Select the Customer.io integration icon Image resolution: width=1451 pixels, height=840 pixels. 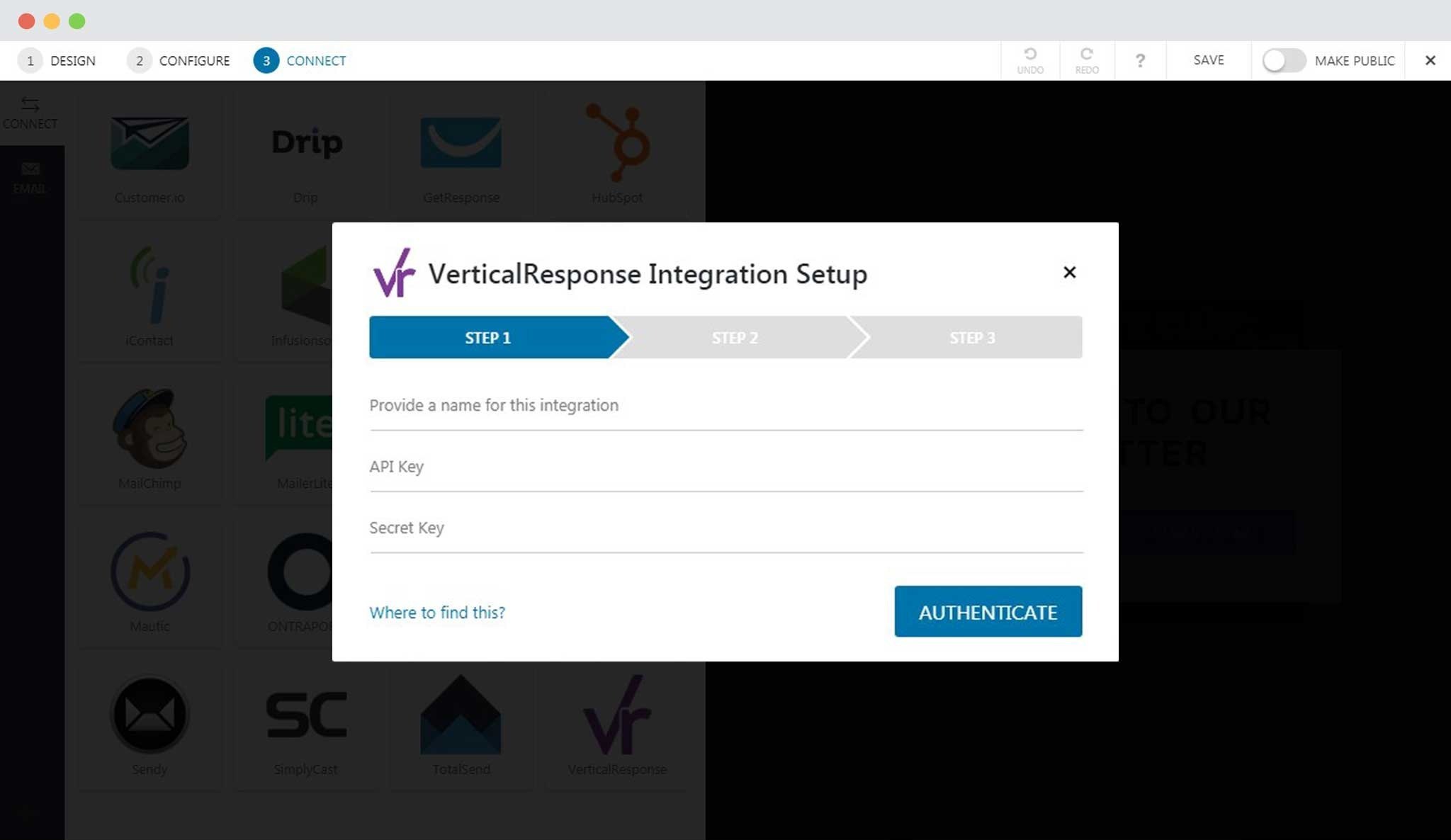(x=149, y=143)
